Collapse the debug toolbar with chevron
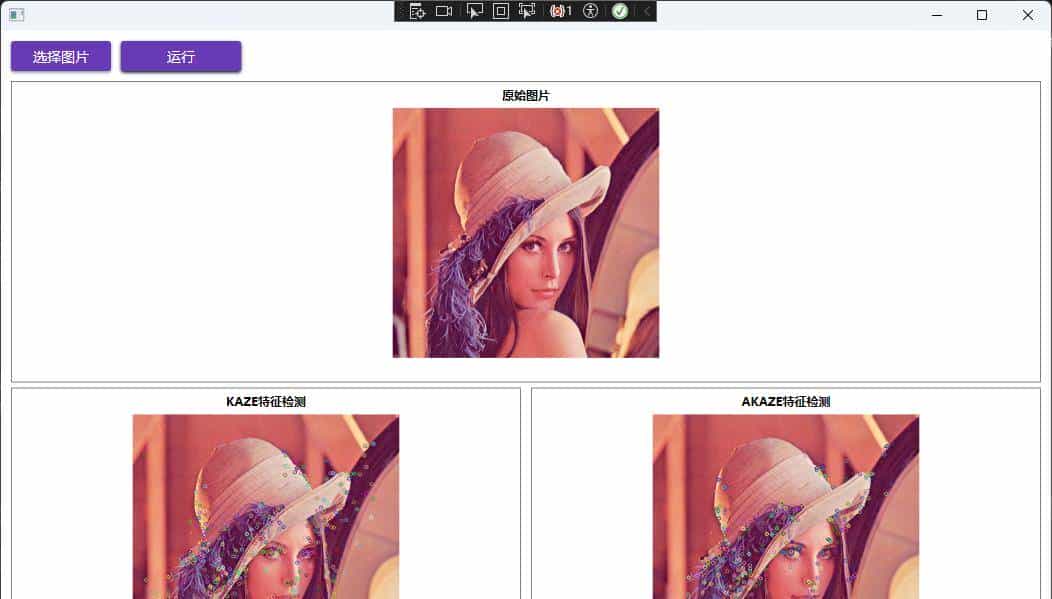The image size is (1052, 599). pyautogui.click(x=646, y=11)
